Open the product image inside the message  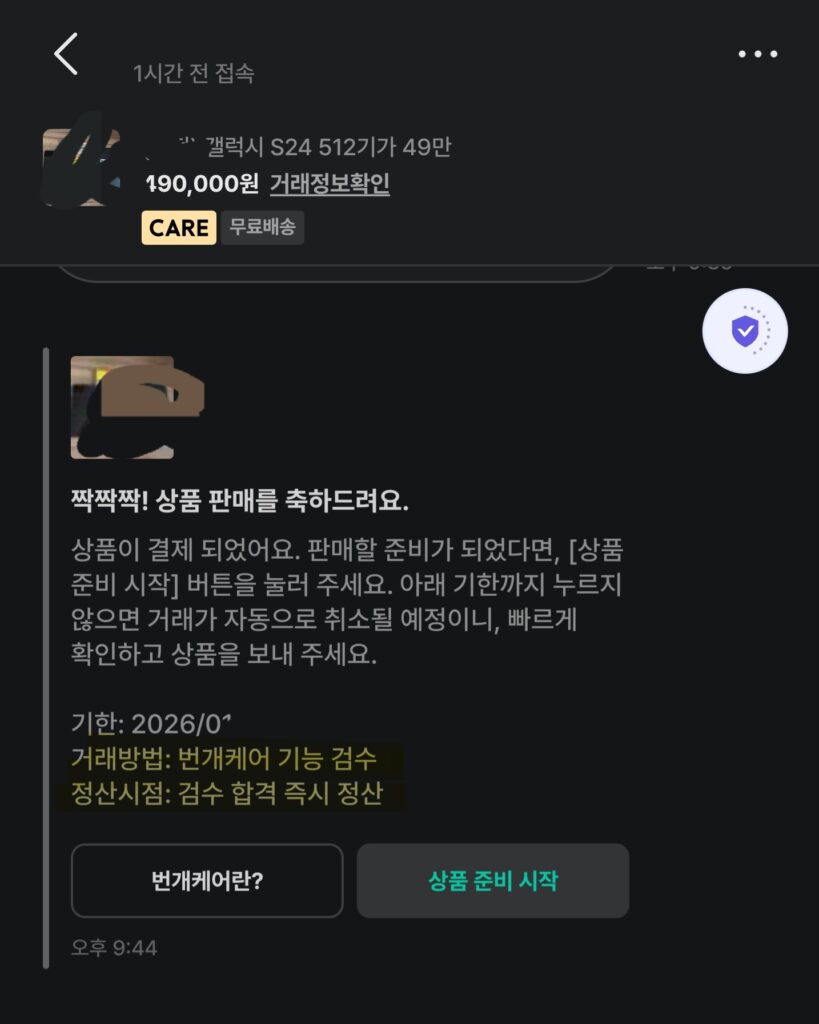click(x=122, y=407)
